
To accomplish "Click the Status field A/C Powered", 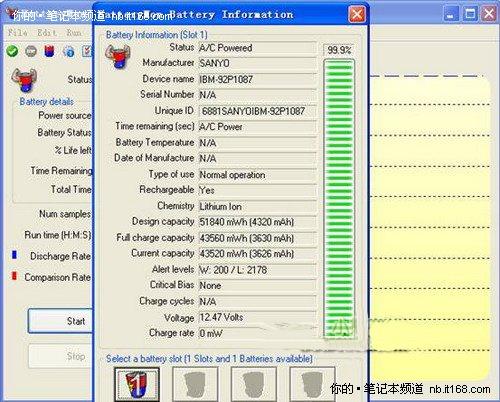I will (x=257, y=48).
